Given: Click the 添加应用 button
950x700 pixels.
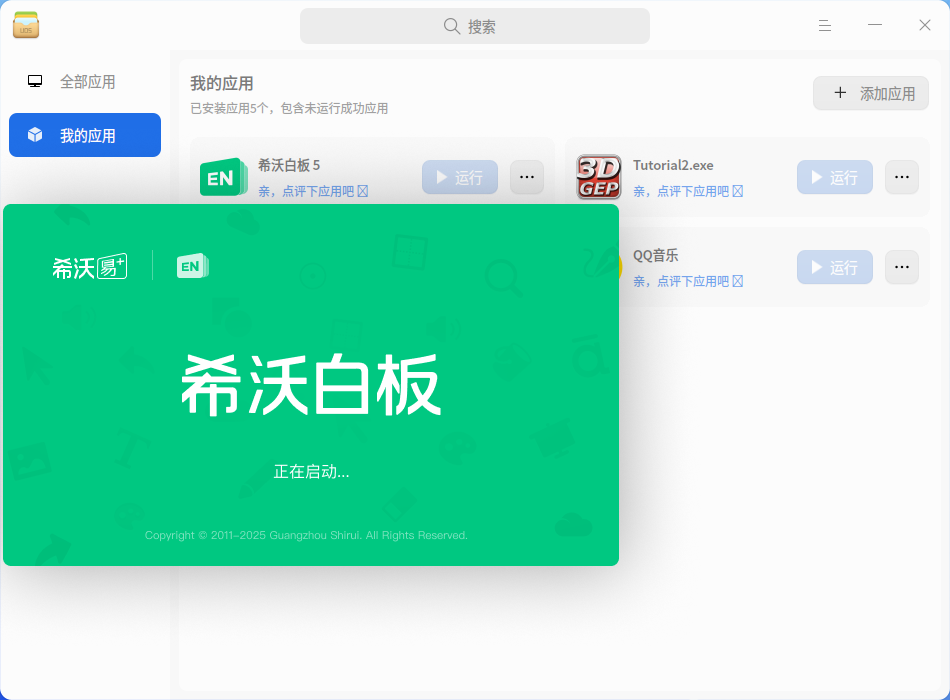Looking at the screenshot, I should (871, 93).
